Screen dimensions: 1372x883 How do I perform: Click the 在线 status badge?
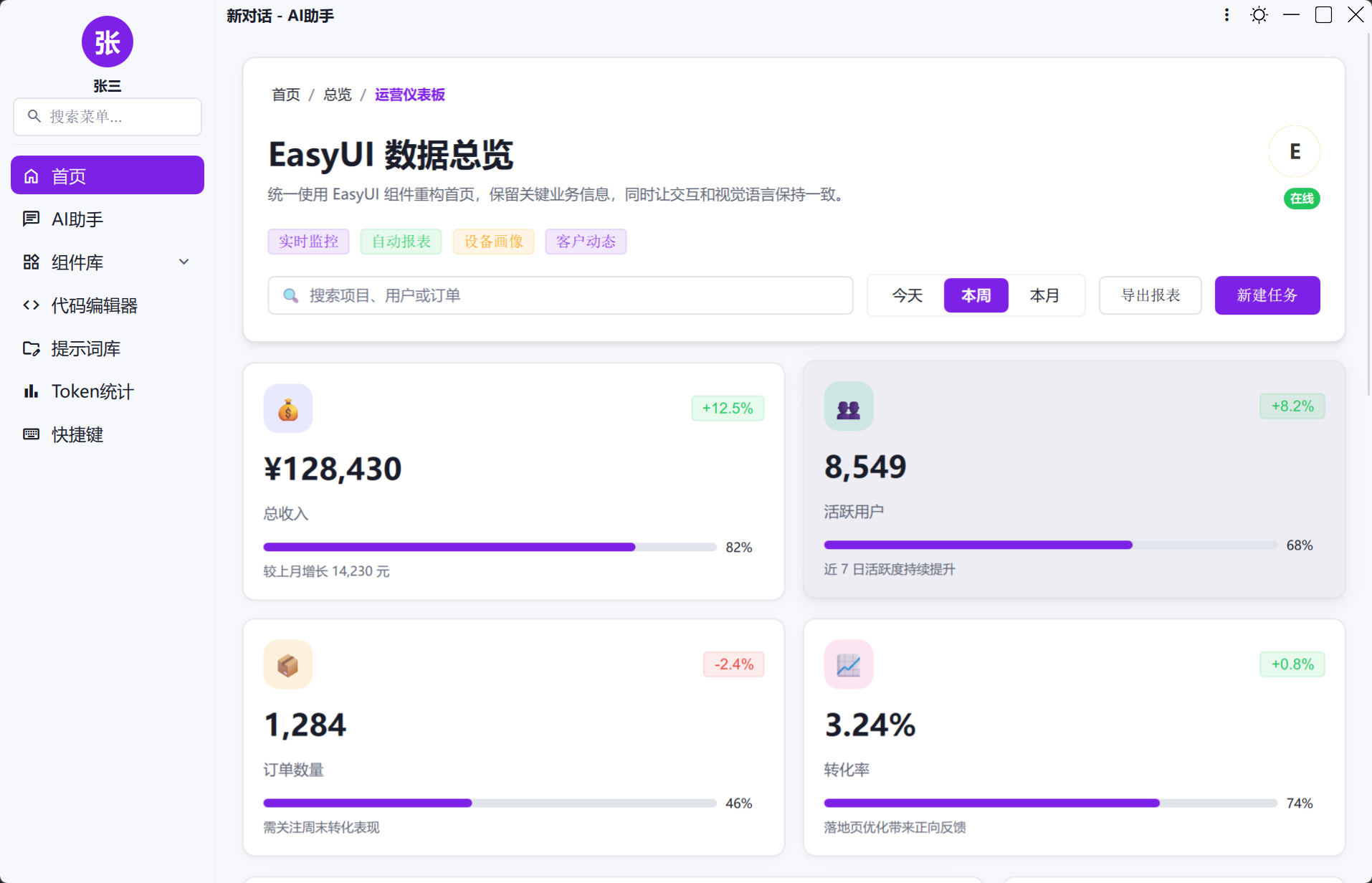pos(1302,199)
